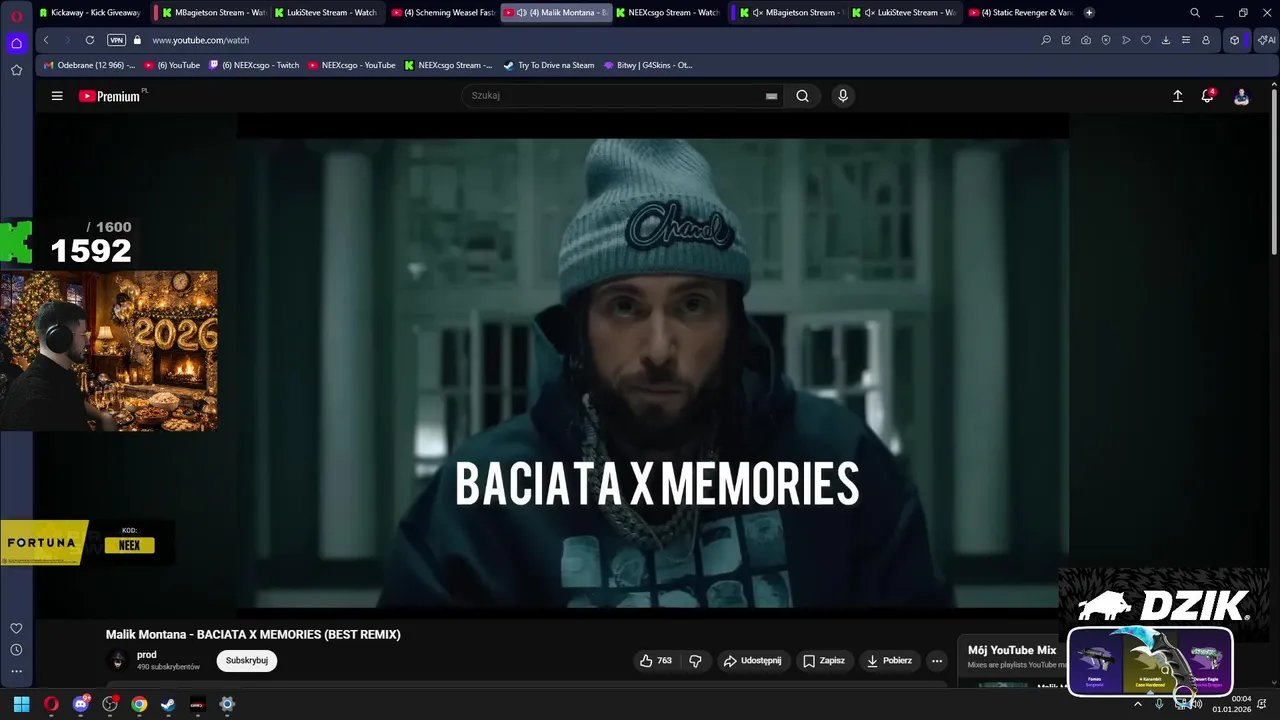Toggle the VPN badge in address bar
This screenshot has height=720, width=1280.
coord(116,40)
